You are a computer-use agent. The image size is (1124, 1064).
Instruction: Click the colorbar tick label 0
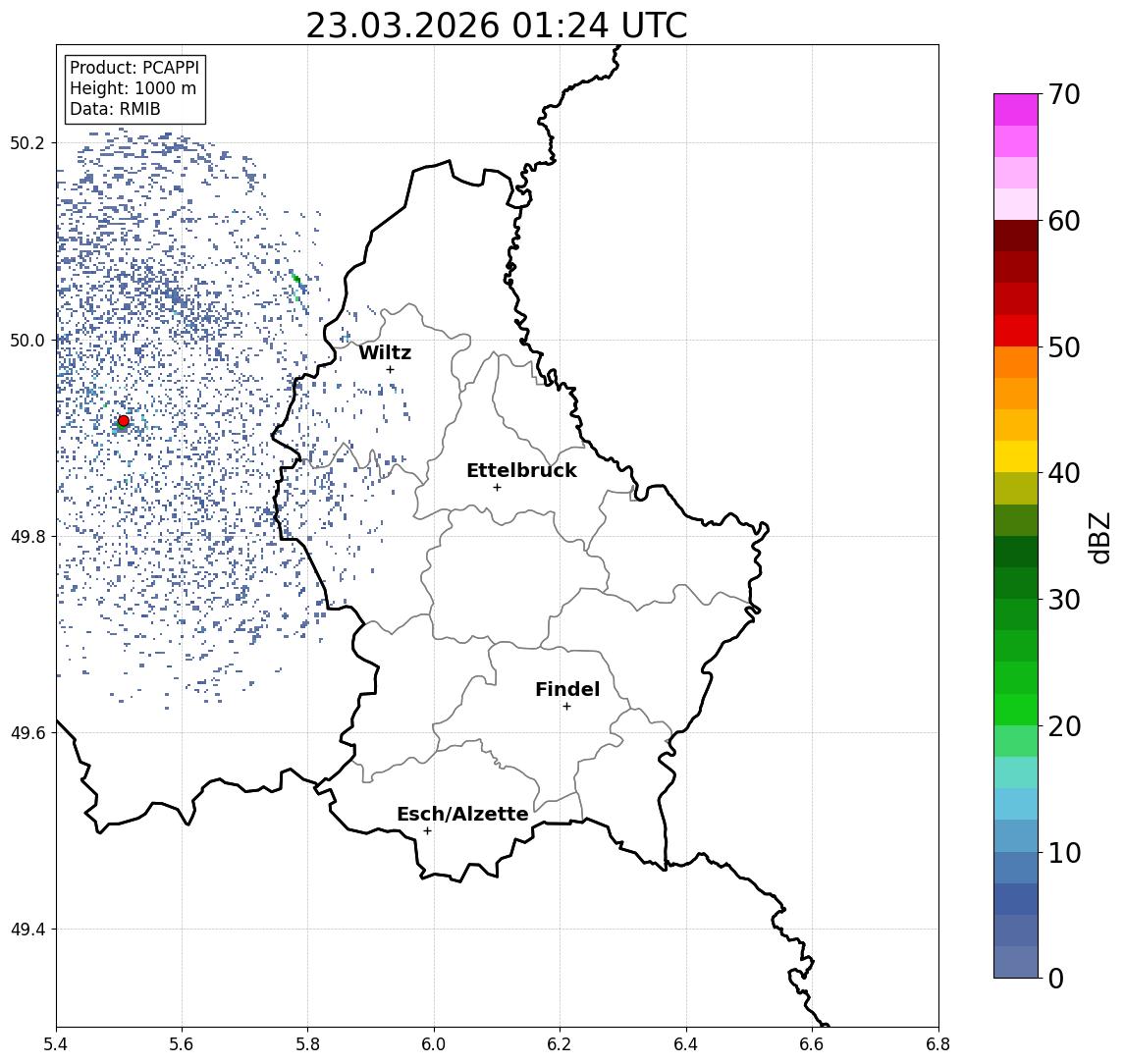click(1056, 978)
